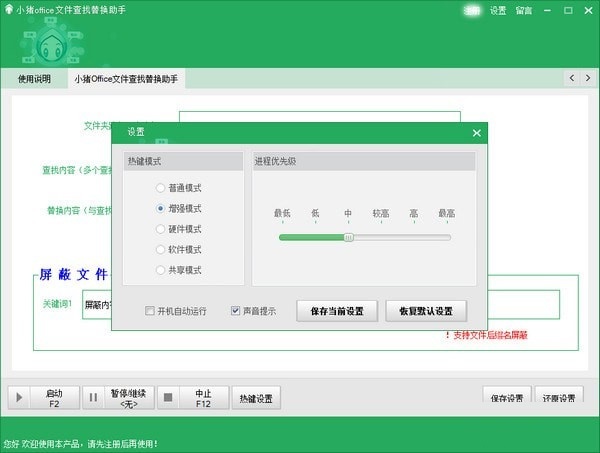
Task: Click the Pause/Resume (暂停/继续) pause icon
Action: (x=94, y=398)
